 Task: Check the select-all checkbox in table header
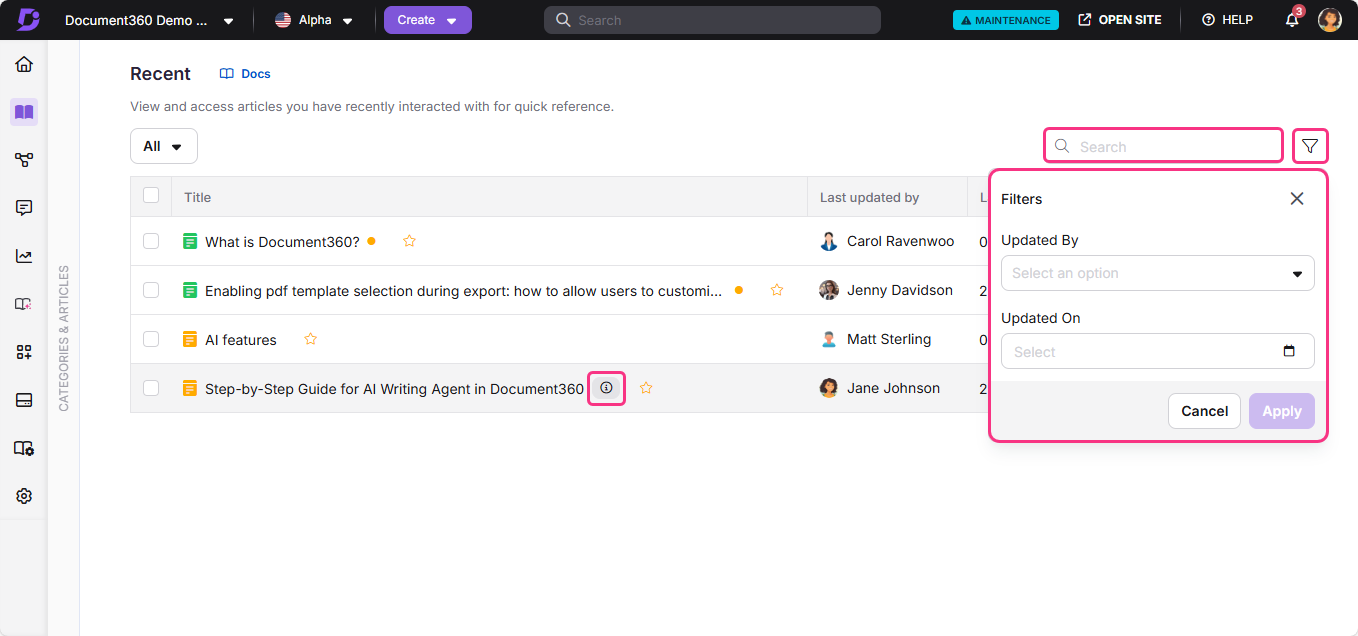(151, 196)
